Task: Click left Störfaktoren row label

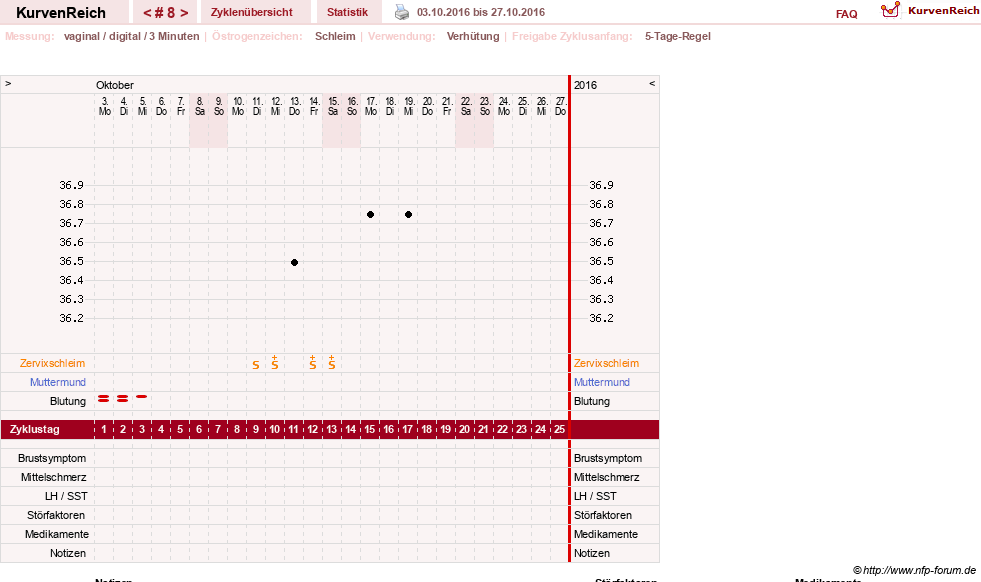Action: pos(56,515)
